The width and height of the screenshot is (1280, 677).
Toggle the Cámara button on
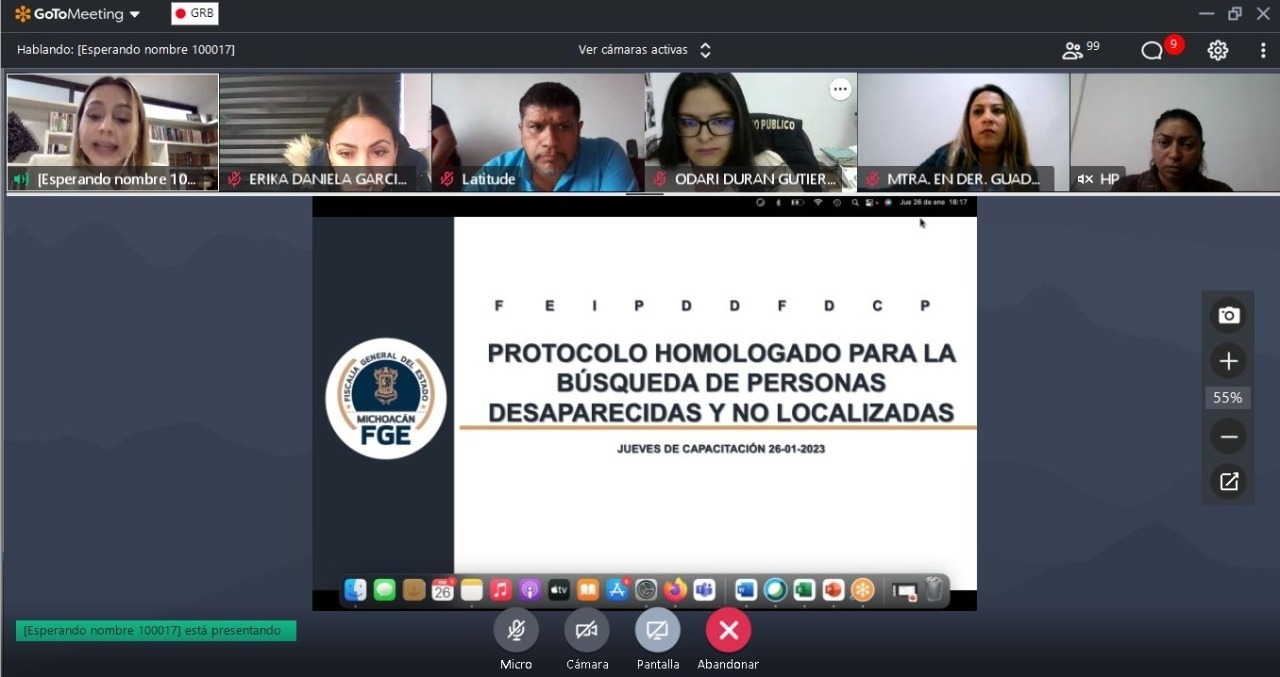tap(587, 630)
